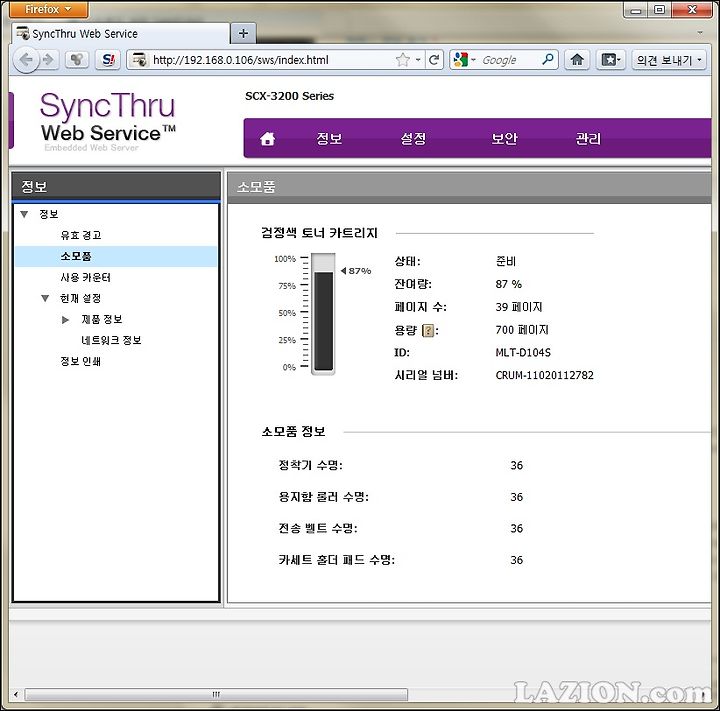Click the 87% marker beside toner gauge

click(x=356, y=271)
